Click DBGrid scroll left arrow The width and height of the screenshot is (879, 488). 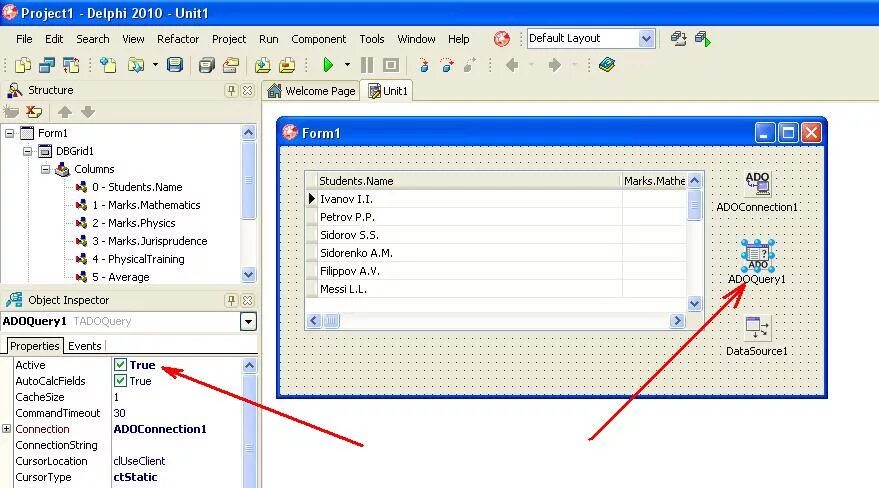tap(314, 320)
